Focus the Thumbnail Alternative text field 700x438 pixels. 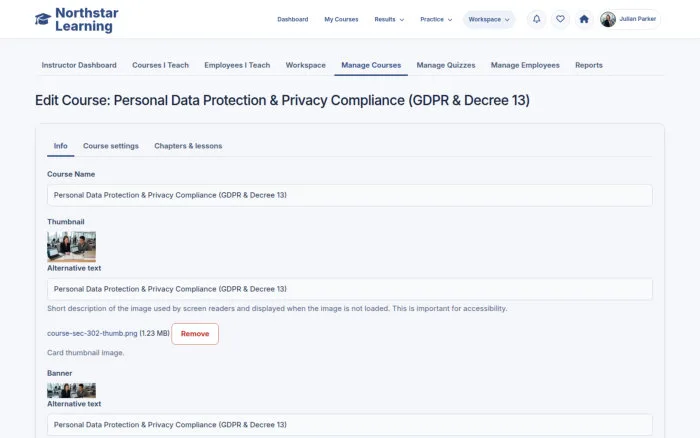point(350,289)
